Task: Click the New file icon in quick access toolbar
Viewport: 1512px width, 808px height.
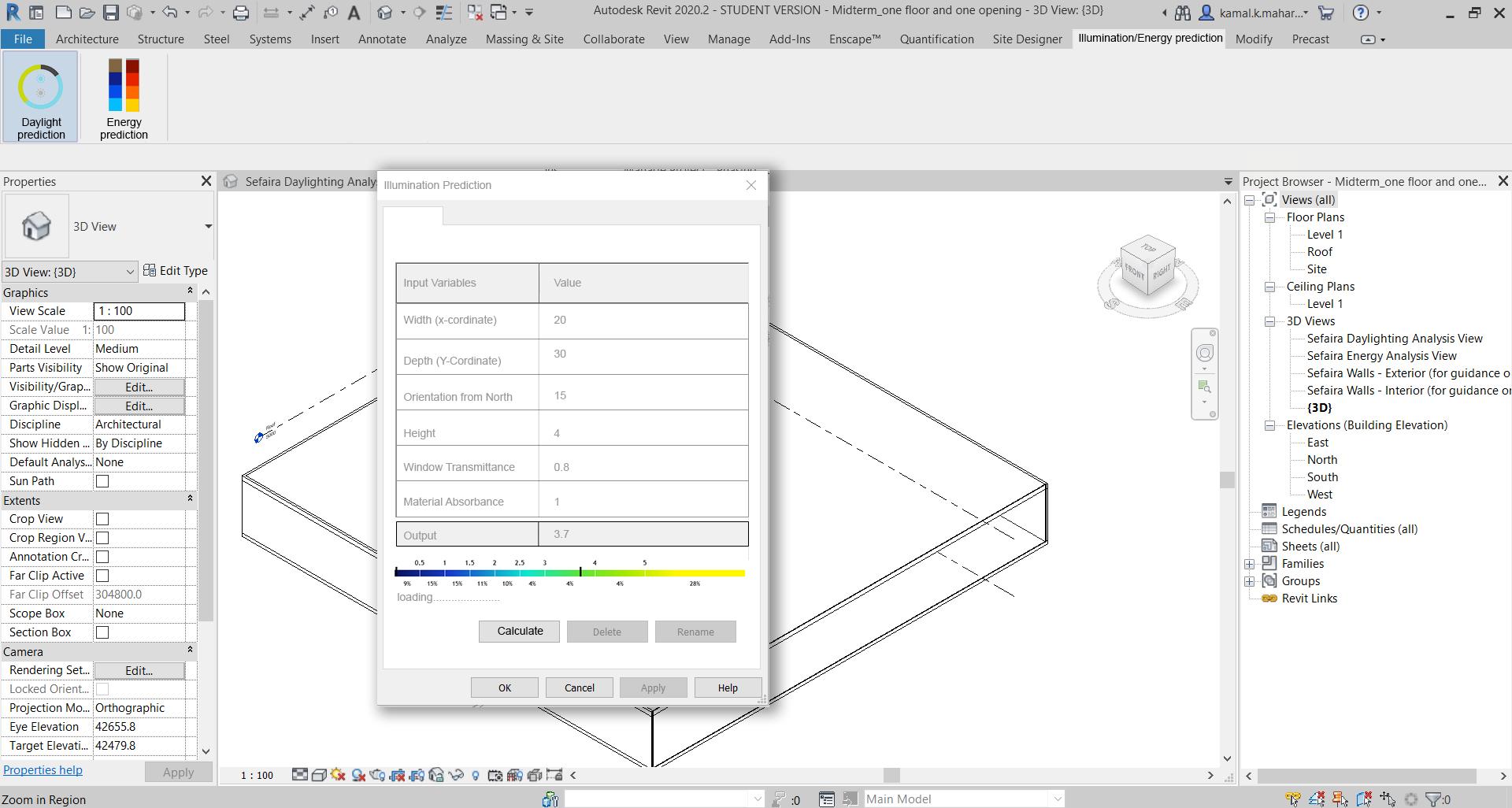Action: 63,13
